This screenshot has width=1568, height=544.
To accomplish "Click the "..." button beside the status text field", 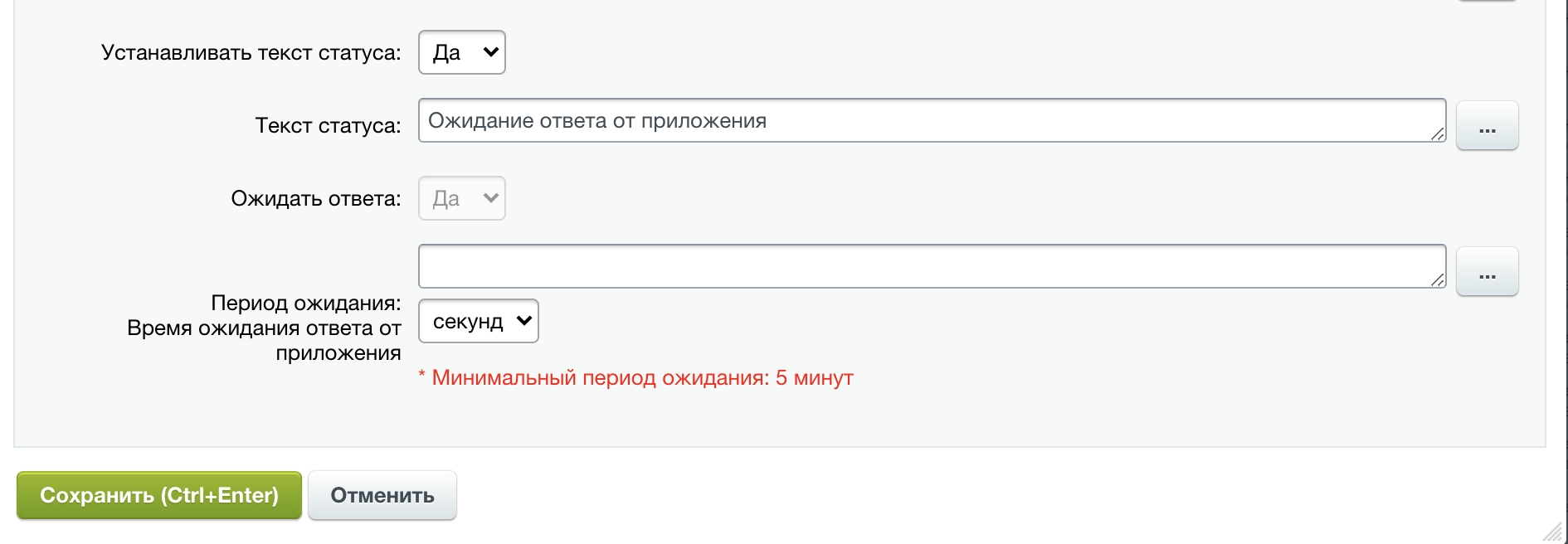I will click(1487, 125).
